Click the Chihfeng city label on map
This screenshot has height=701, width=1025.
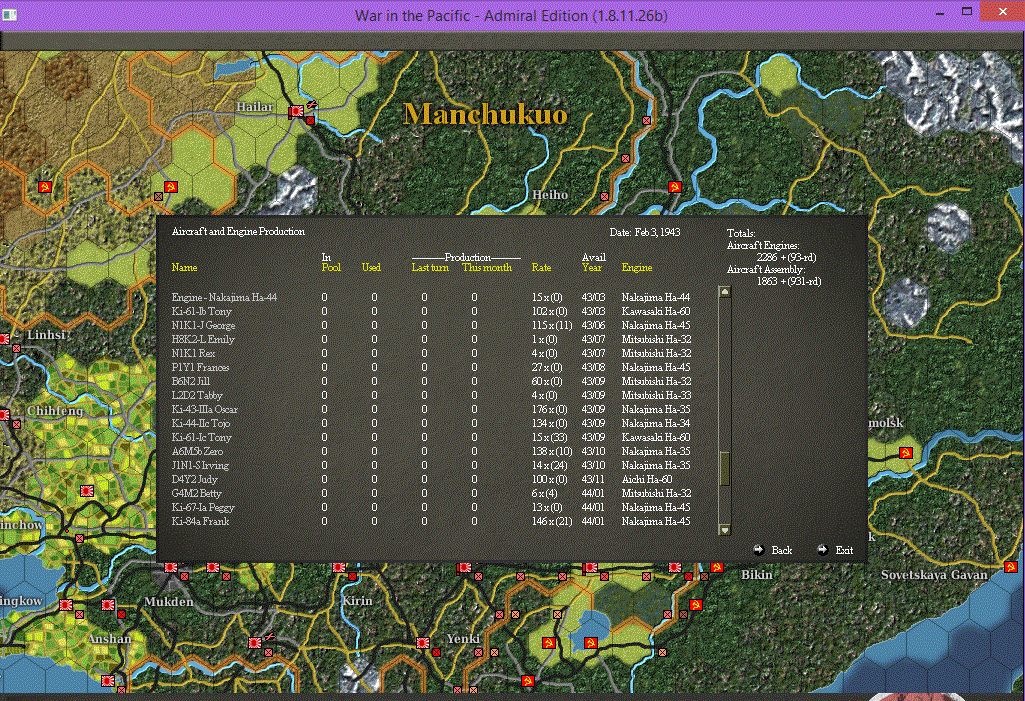point(55,411)
